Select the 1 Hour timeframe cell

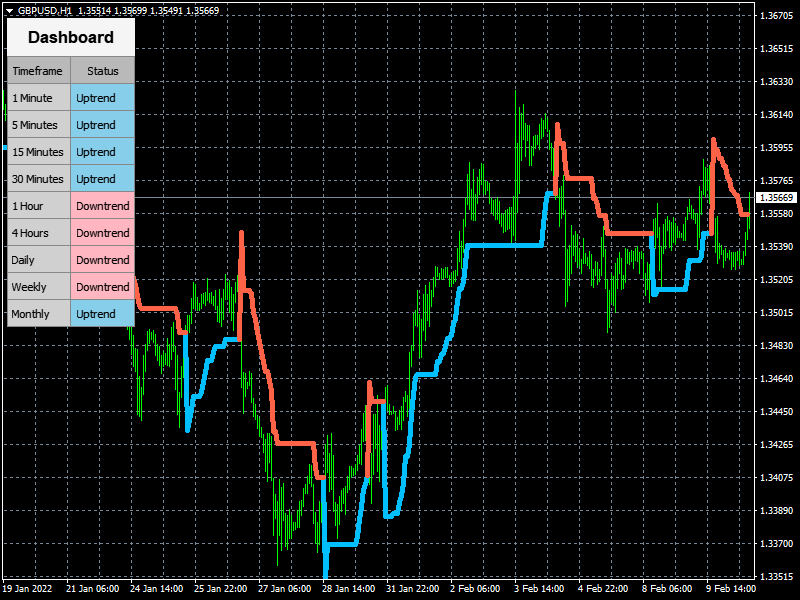click(x=38, y=206)
